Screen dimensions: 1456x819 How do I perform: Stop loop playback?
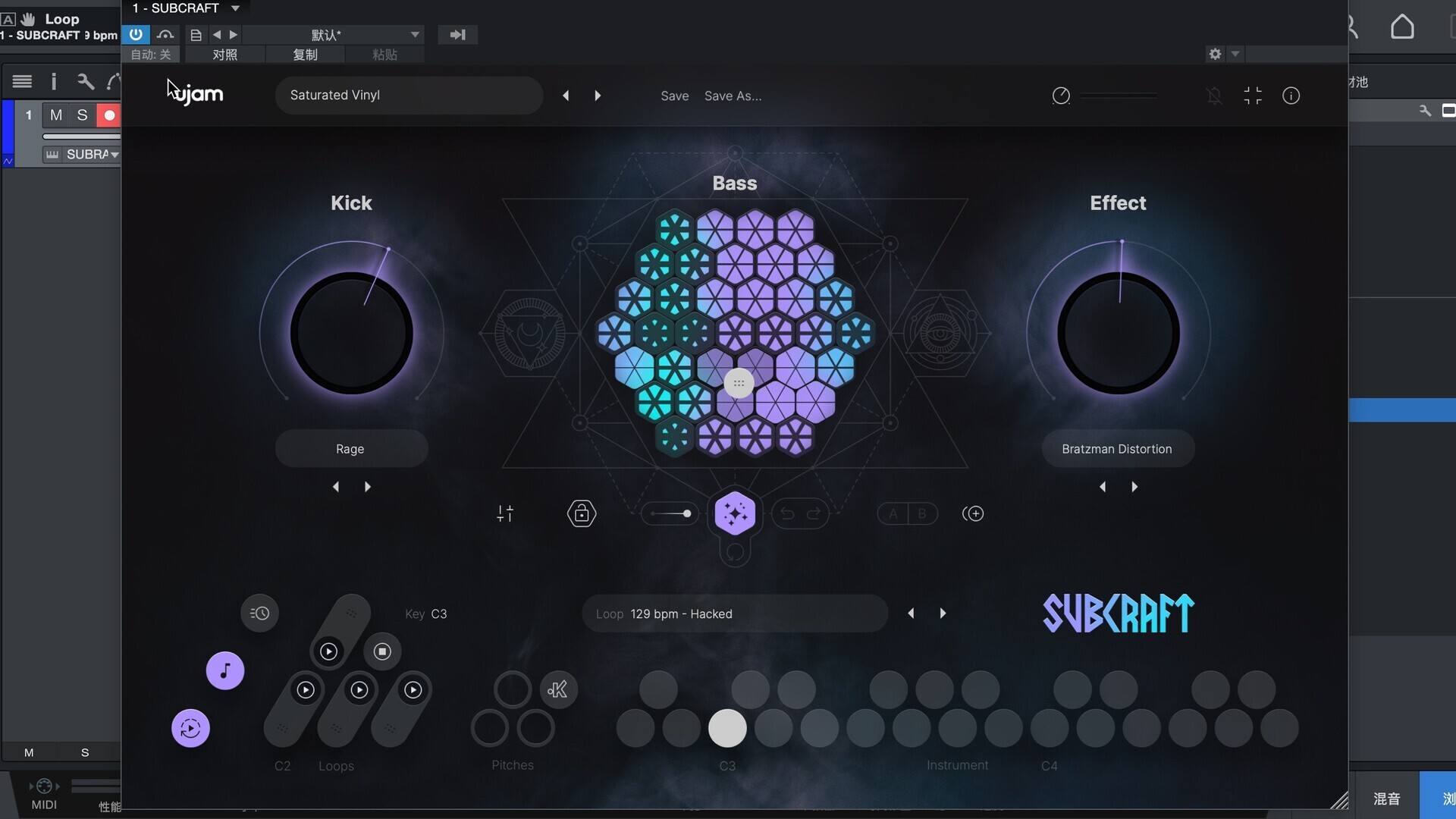[382, 651]
